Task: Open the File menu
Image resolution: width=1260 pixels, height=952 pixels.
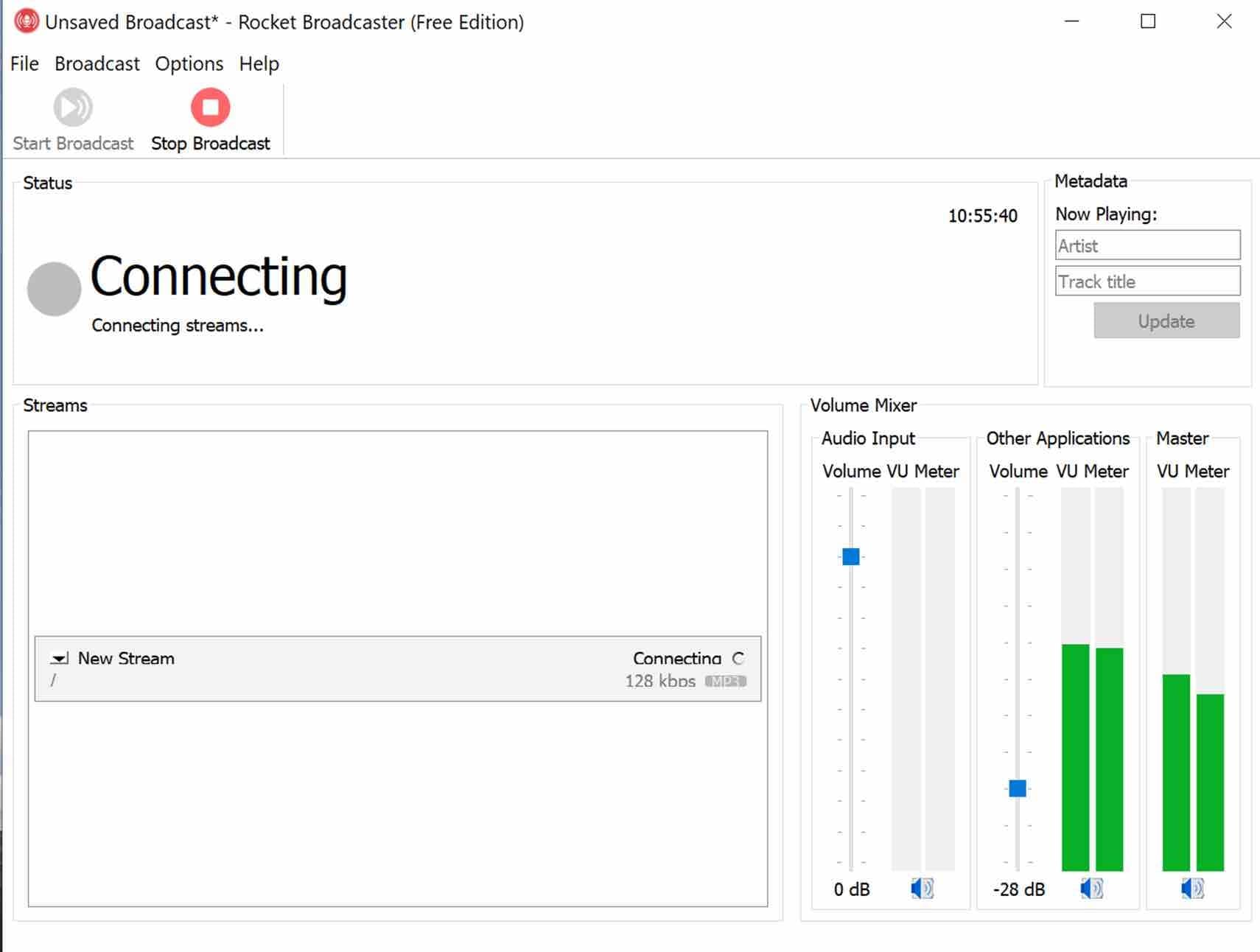Action: pyautogui.click(x=24, y=63)
